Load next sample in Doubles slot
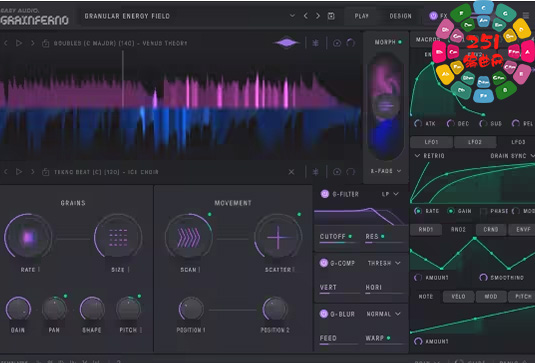 (x=32, y=43)
